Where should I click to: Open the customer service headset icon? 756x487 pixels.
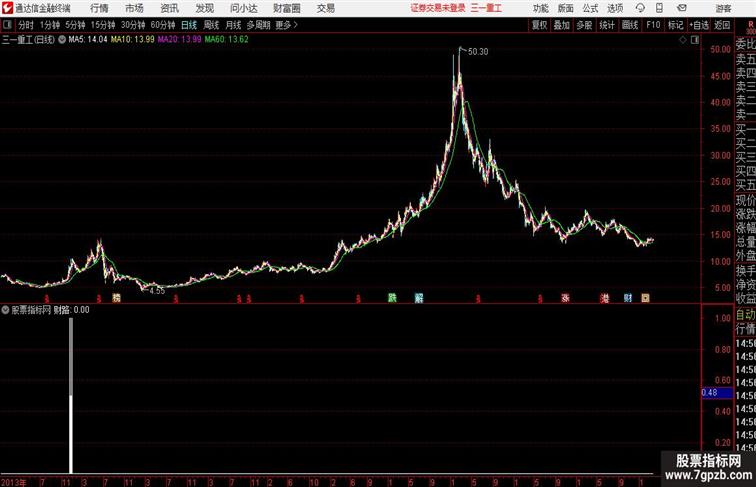point(640,8)
